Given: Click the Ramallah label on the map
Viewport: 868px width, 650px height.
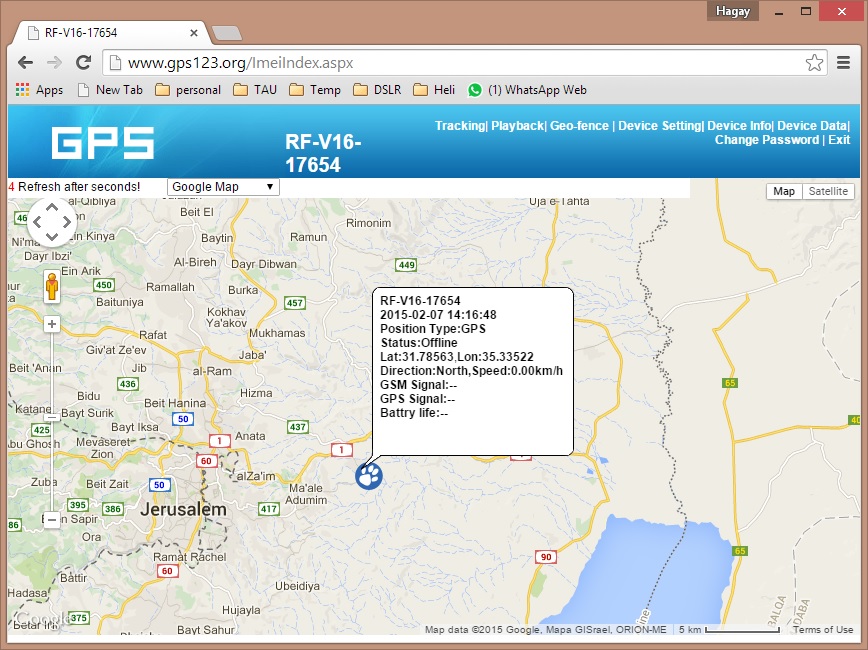Looking at the screenshot, I should click(170, 287).
